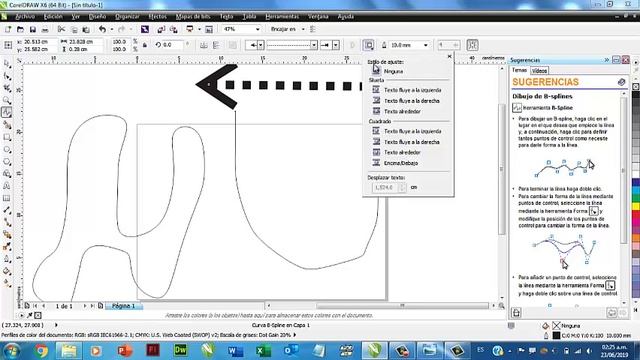Click the add page button beside Página 1

tap(100, 306)
